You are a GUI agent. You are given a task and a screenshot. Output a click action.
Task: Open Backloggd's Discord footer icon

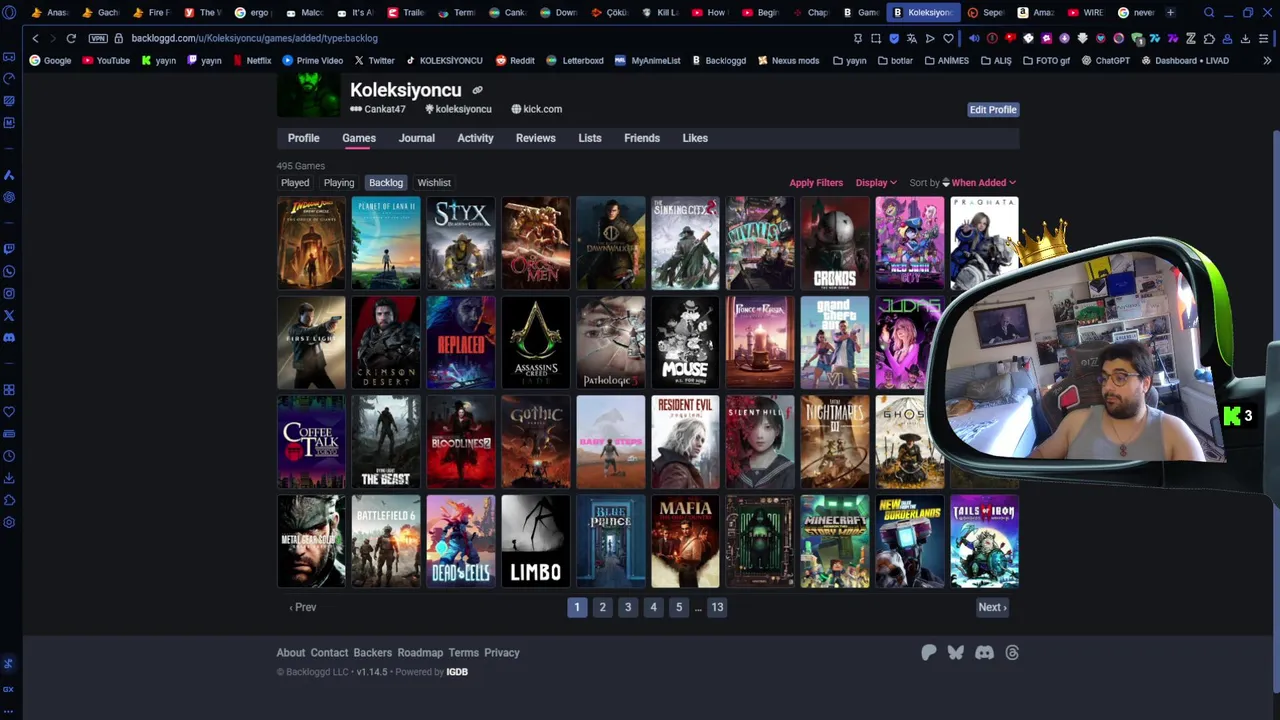[x=984, y=652]
